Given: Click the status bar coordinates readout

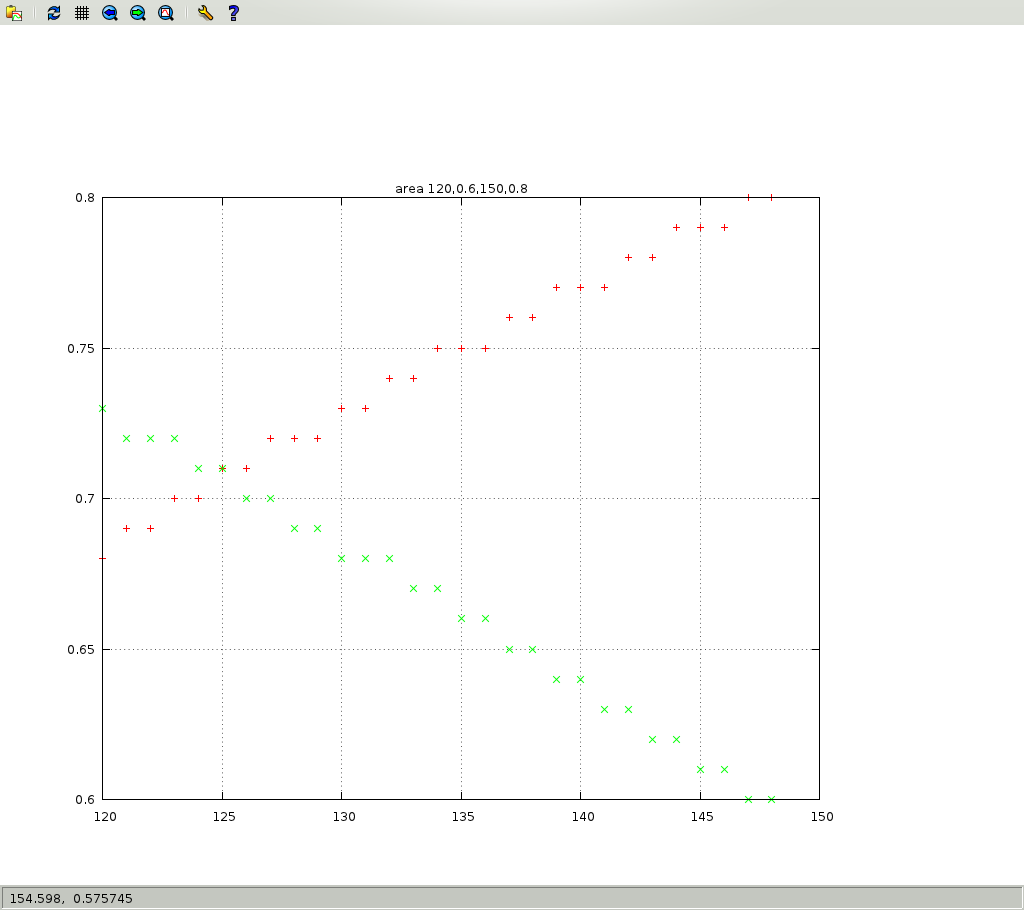Looking at the screenshot, I should [71, 898].
